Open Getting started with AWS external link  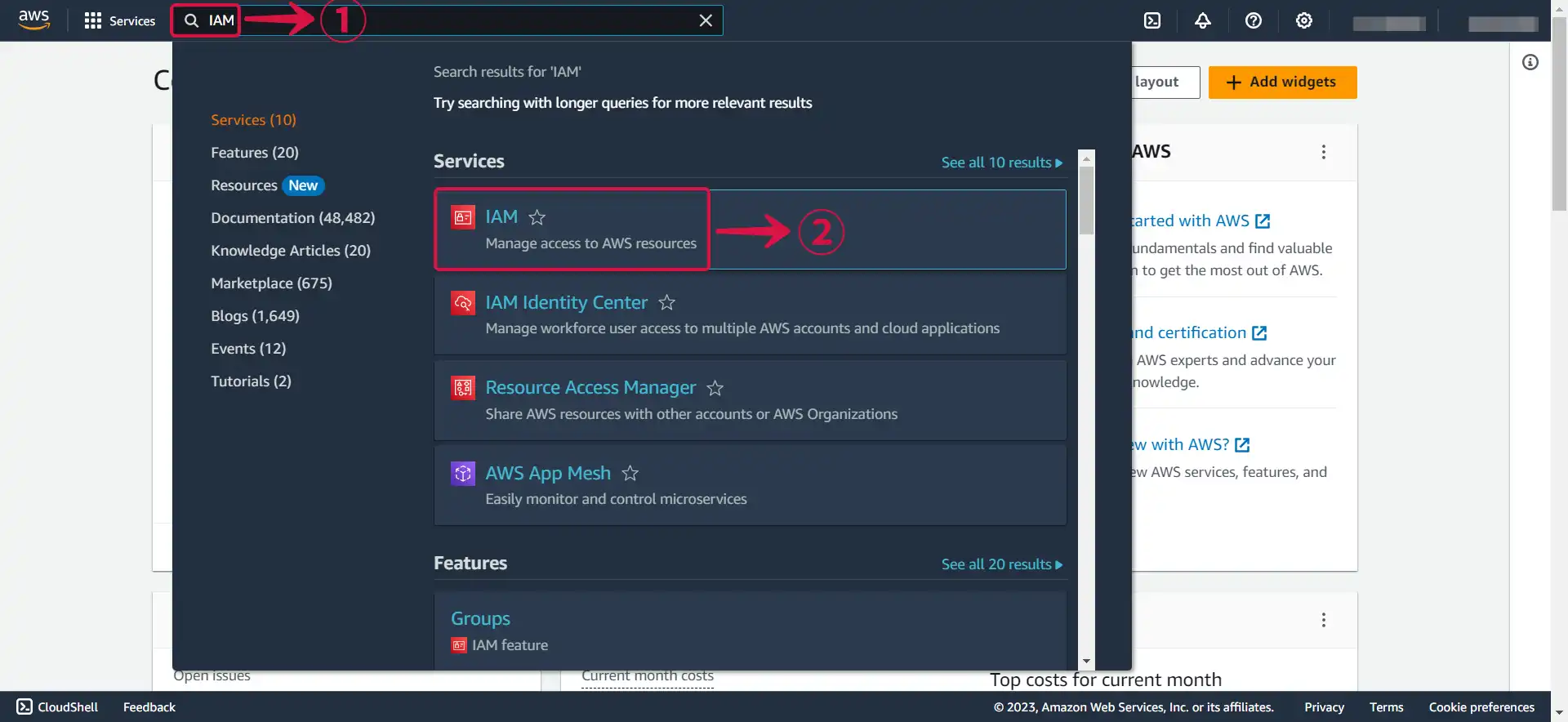click(x=1200, y=221)
